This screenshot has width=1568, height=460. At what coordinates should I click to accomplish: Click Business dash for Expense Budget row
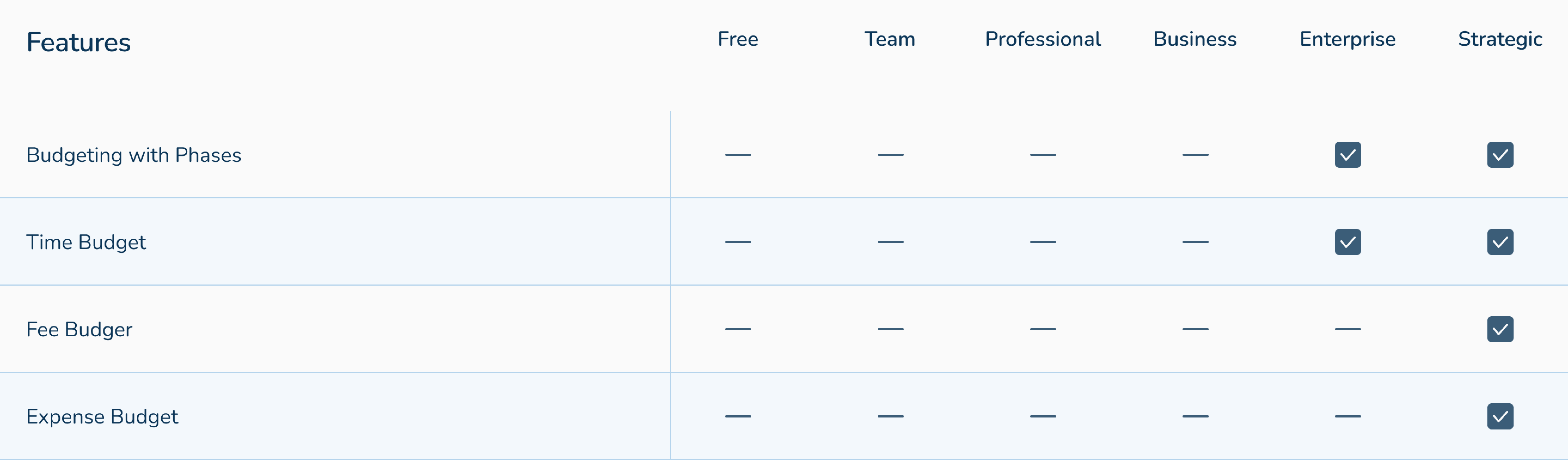point(1195,416)
